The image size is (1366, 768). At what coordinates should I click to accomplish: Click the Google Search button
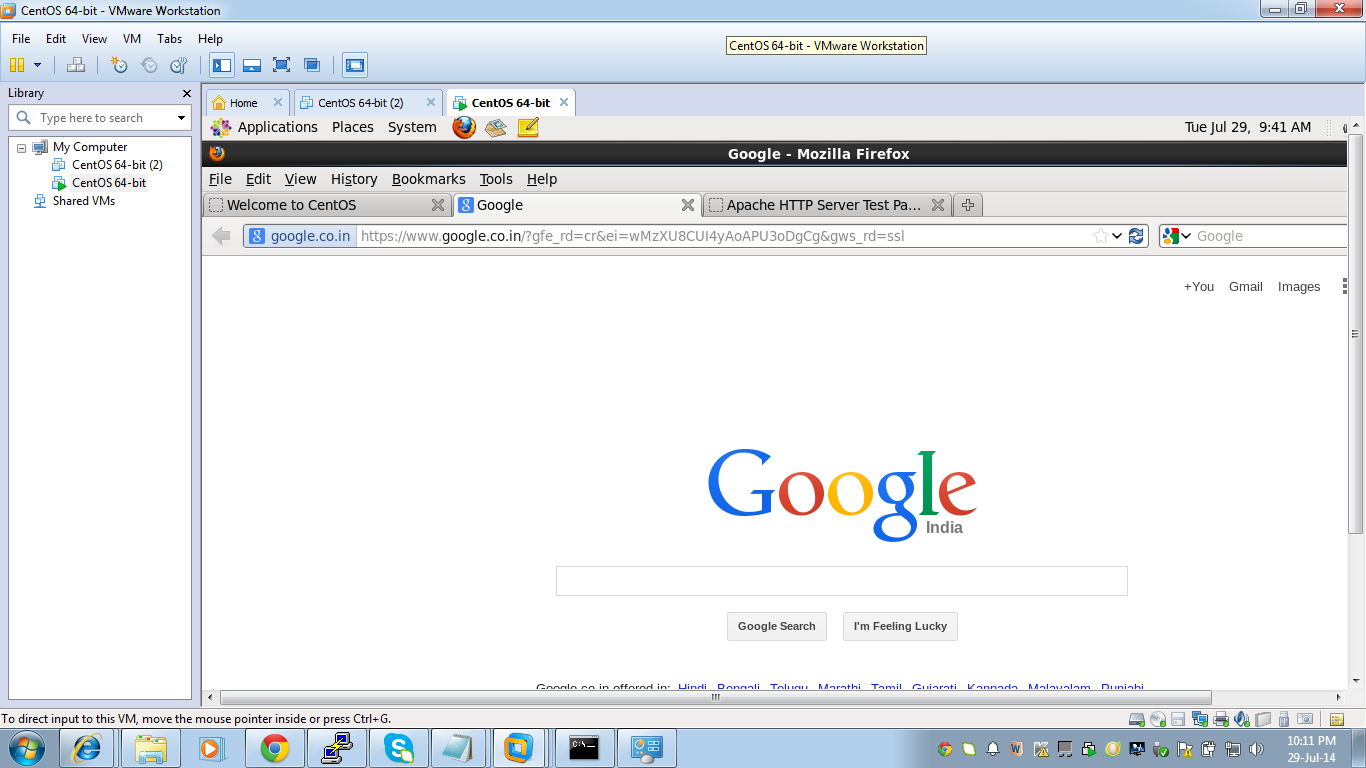[777, 626]
